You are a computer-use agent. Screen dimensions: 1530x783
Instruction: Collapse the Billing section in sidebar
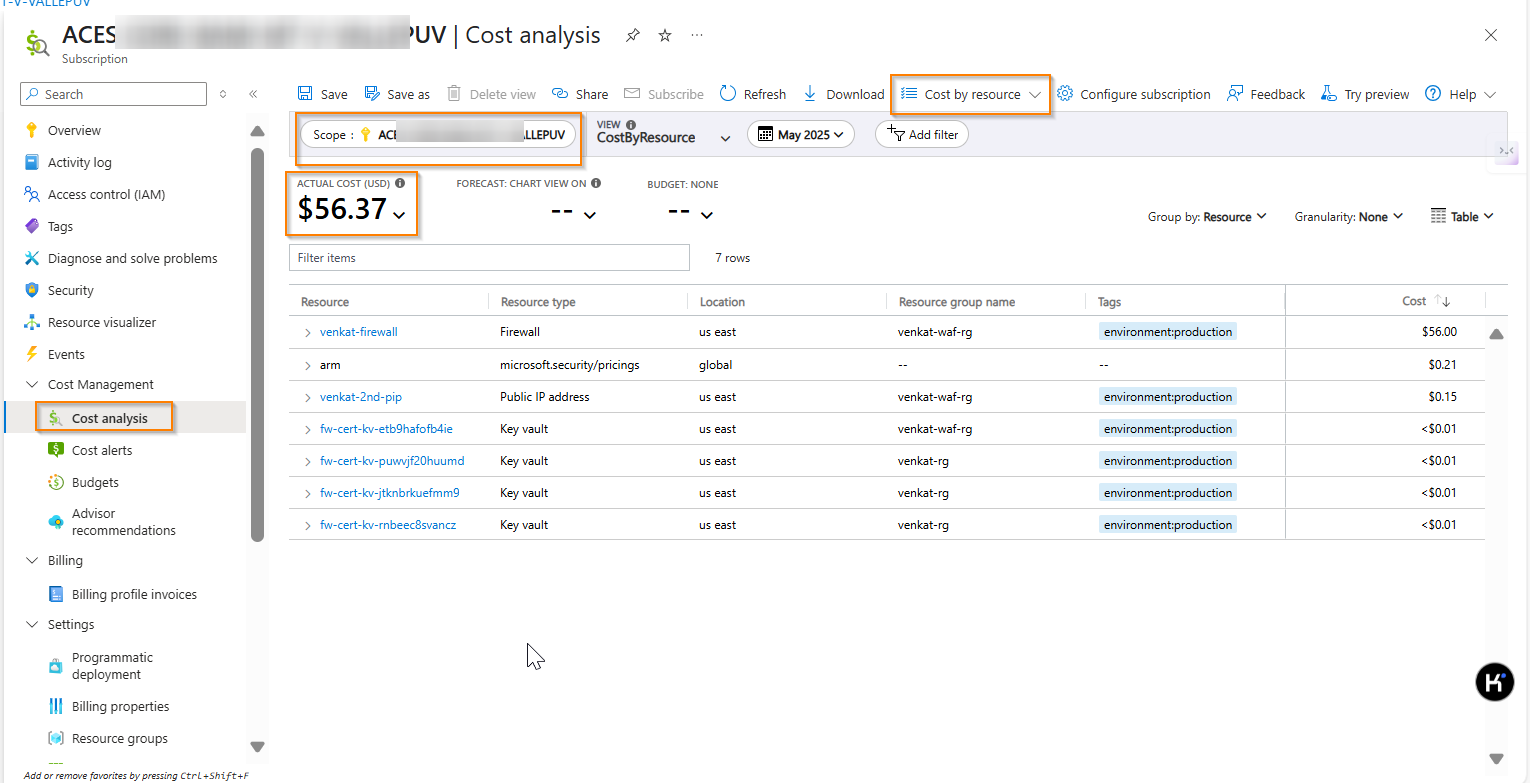[31, 560]
